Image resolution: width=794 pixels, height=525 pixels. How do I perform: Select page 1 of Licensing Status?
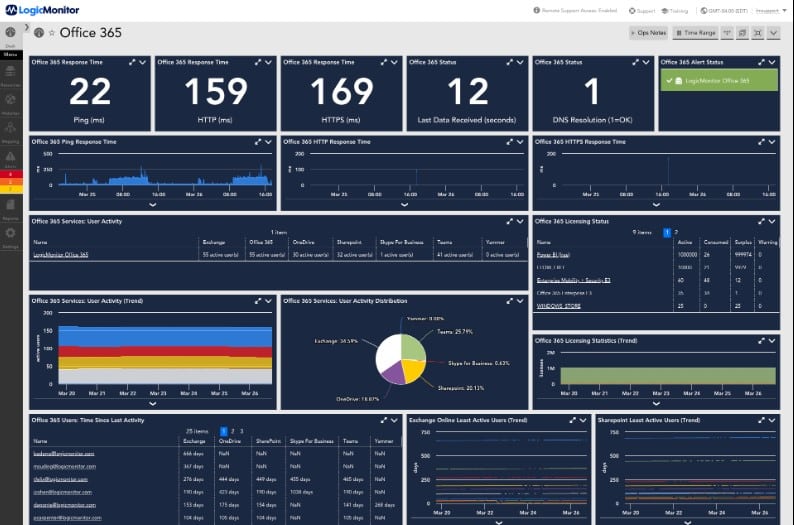pos(667,232)
